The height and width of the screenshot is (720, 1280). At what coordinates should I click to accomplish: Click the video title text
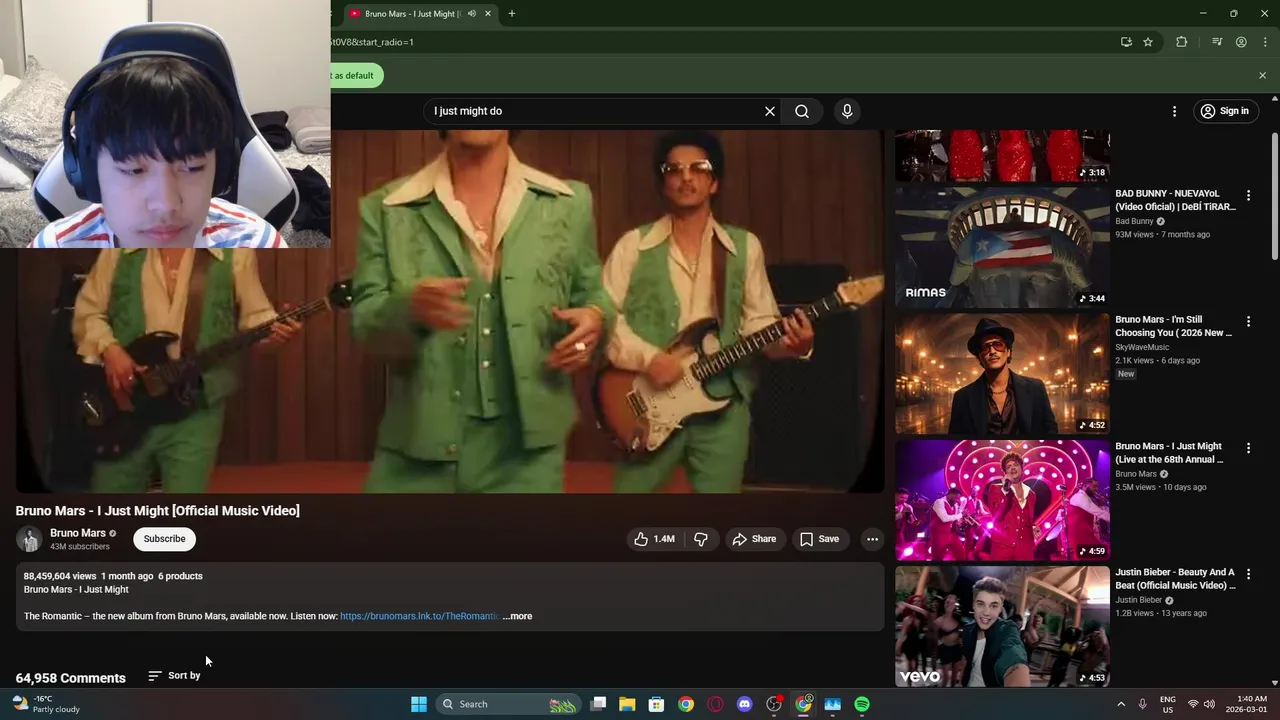click(x=157, y=511)
